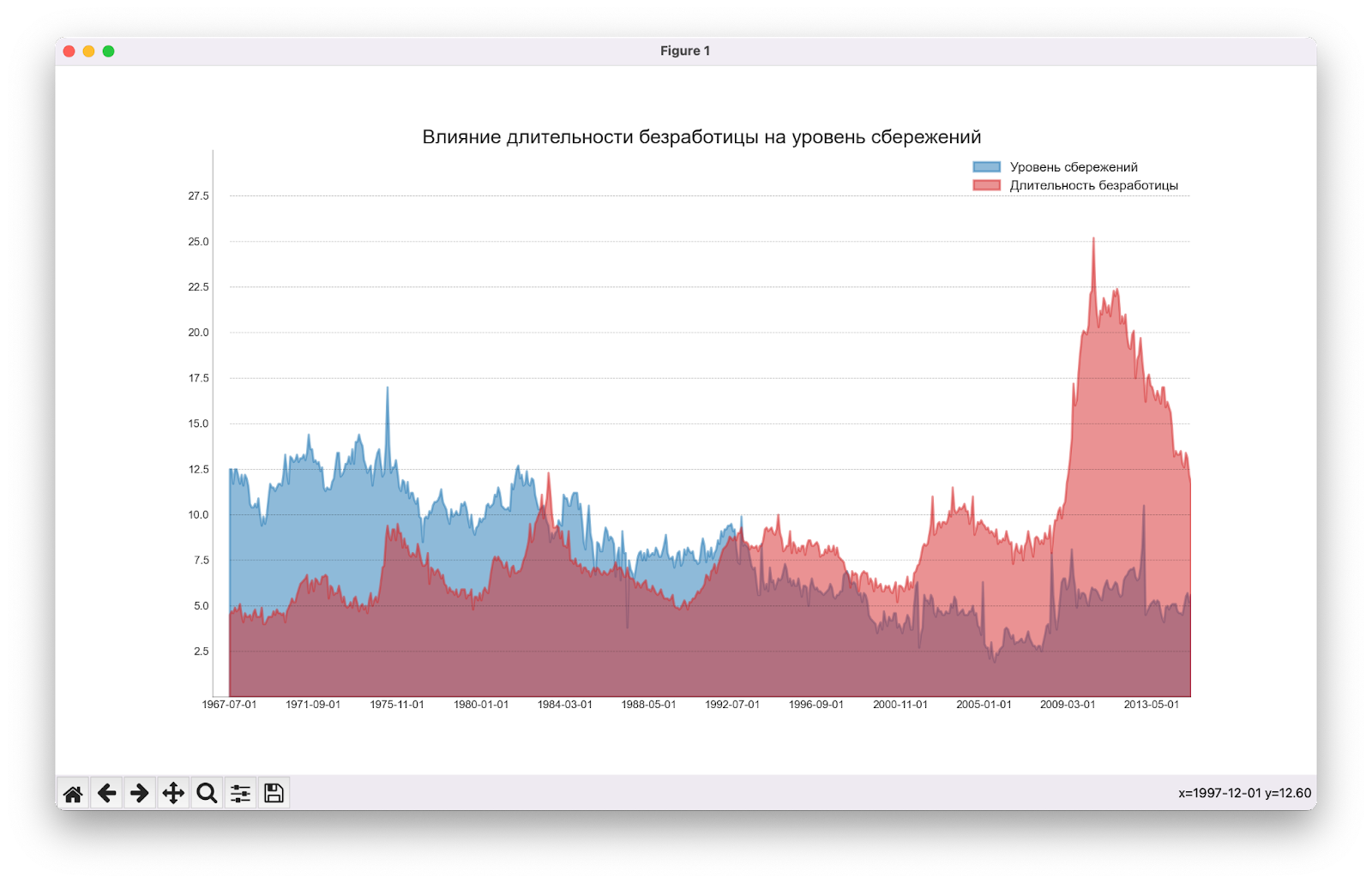Click the chart title about влияние длительности безработицы
The height and width of the screenshot is (883, 1372).
tap(701, 137)
